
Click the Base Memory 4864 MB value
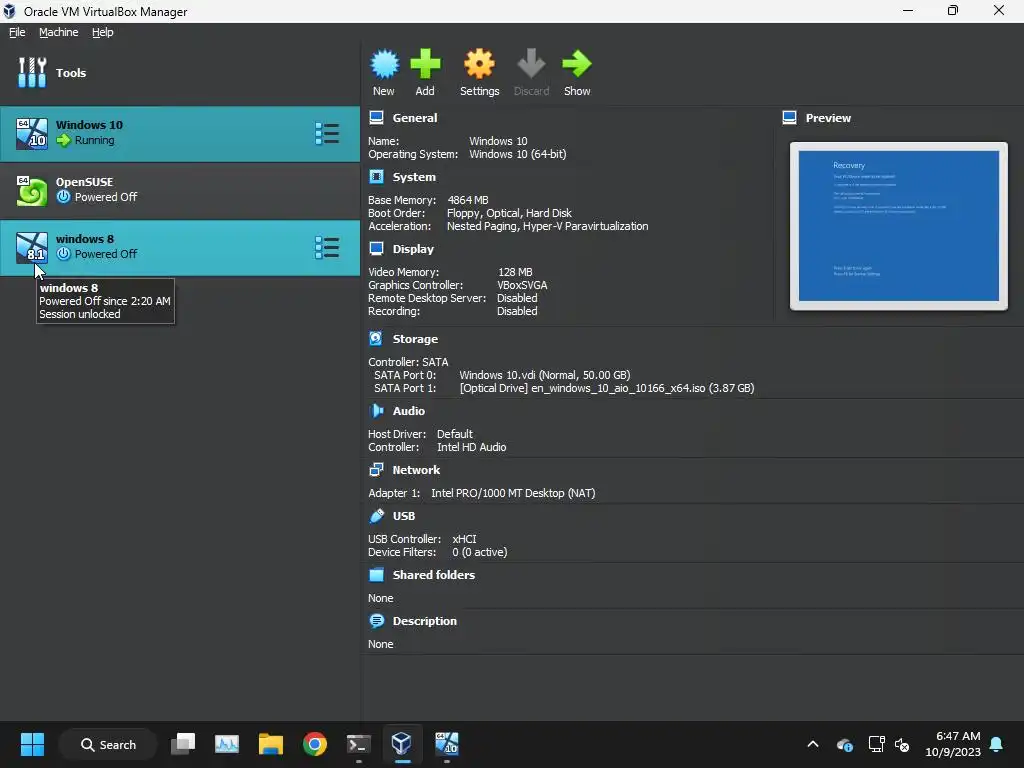(468, 200)
